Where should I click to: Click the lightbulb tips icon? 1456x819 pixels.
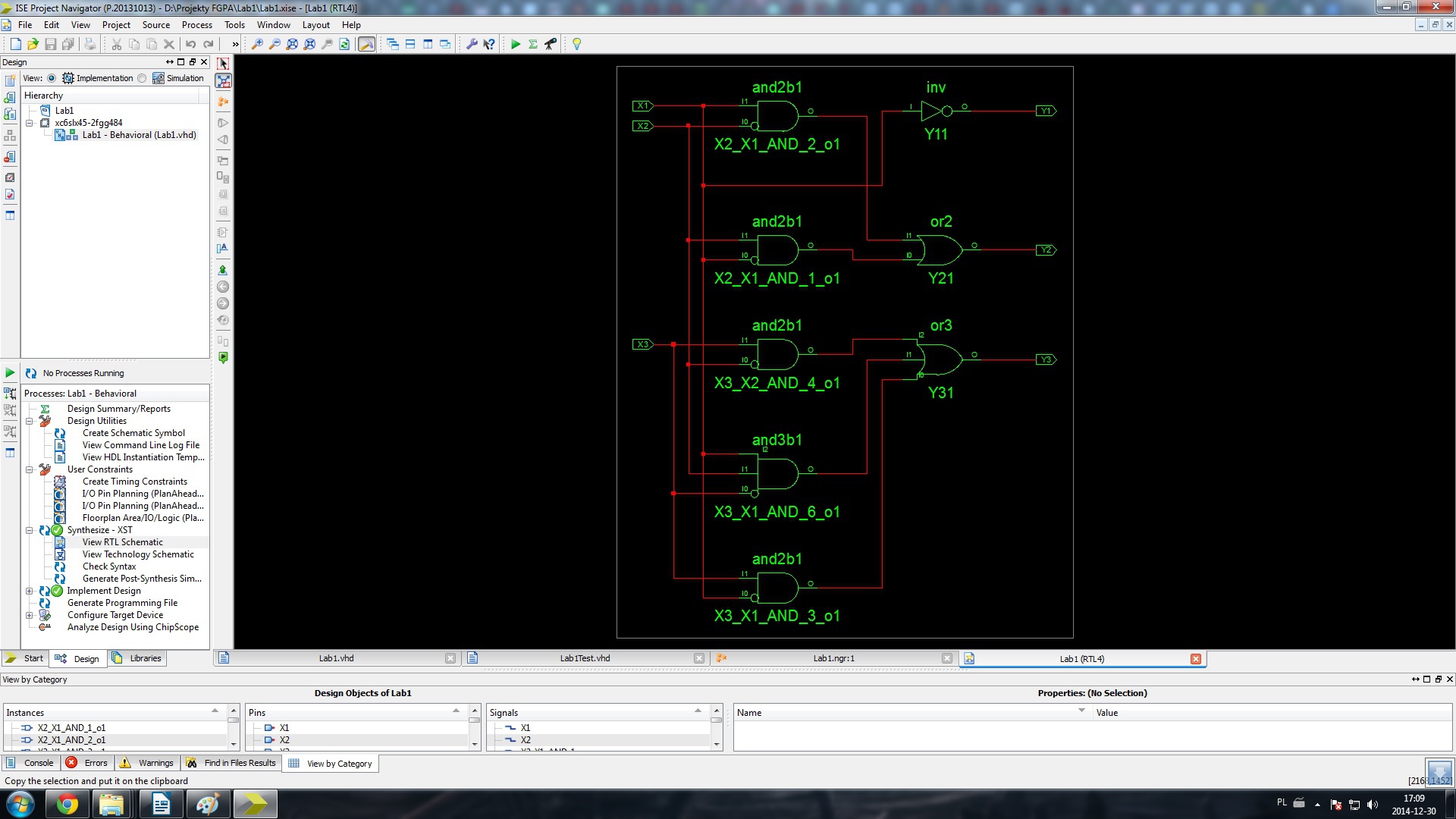tap(576, 44)
